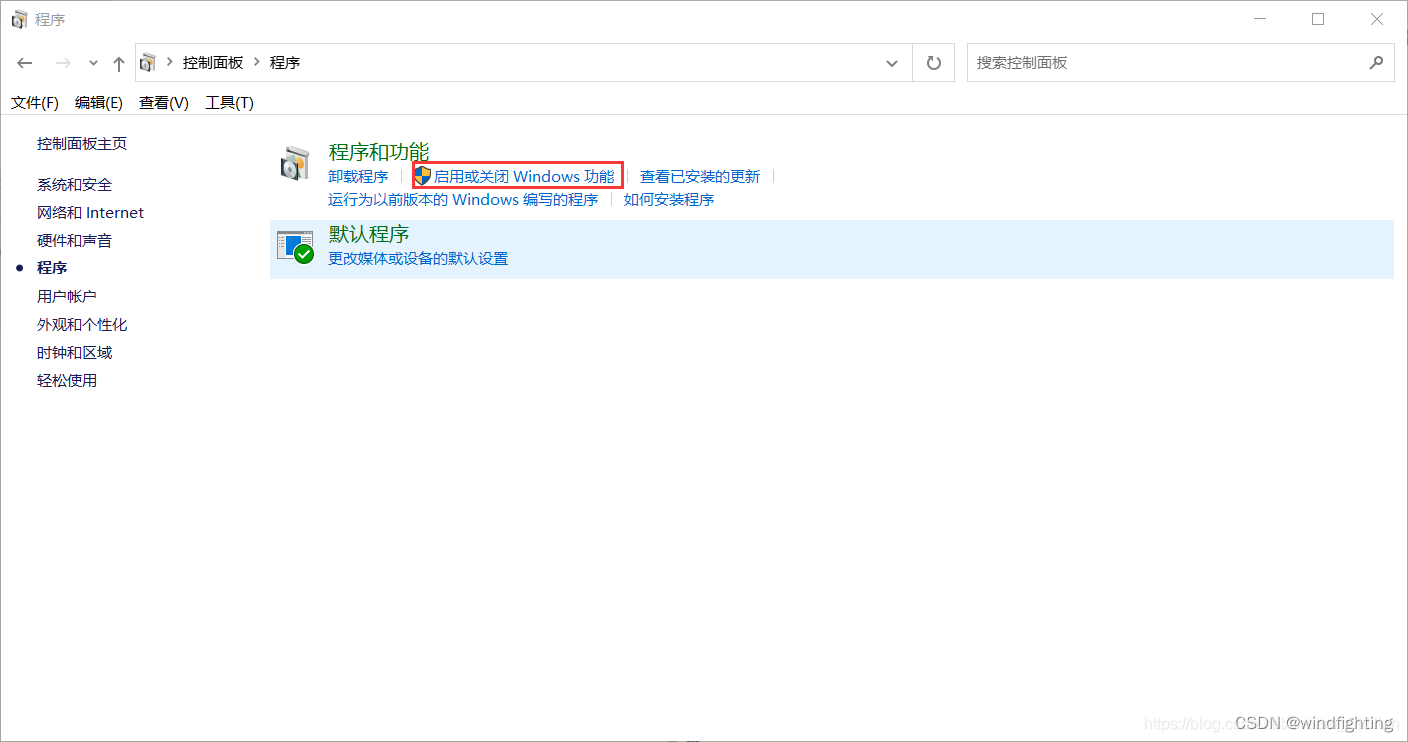Select 程序 in the address breadcrumb
The height and width of the screenshot is (742, 1408).
click(x=285, y=62)
